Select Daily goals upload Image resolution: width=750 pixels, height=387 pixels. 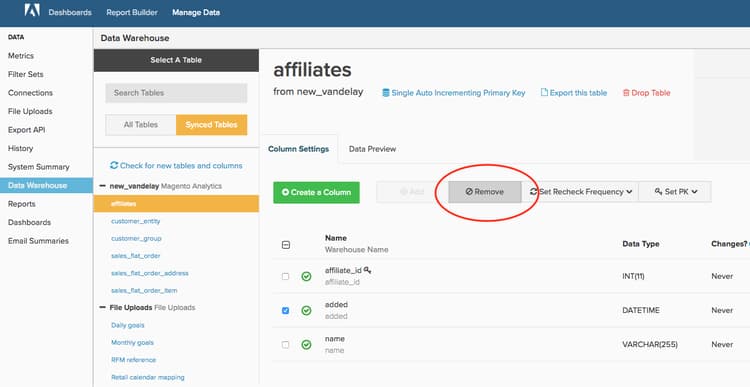[128, 325]
